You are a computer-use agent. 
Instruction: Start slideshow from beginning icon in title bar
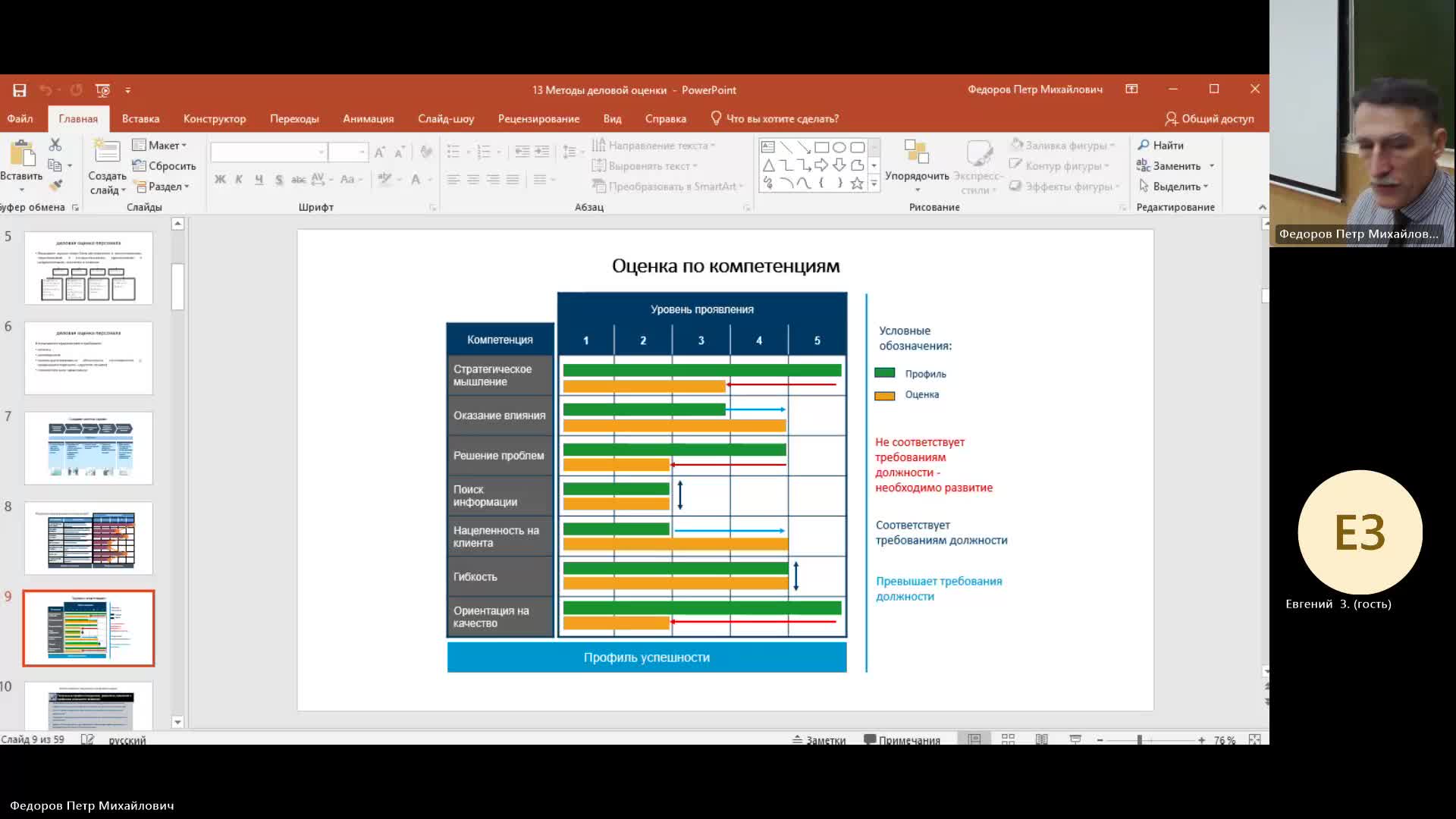(103, 90)
